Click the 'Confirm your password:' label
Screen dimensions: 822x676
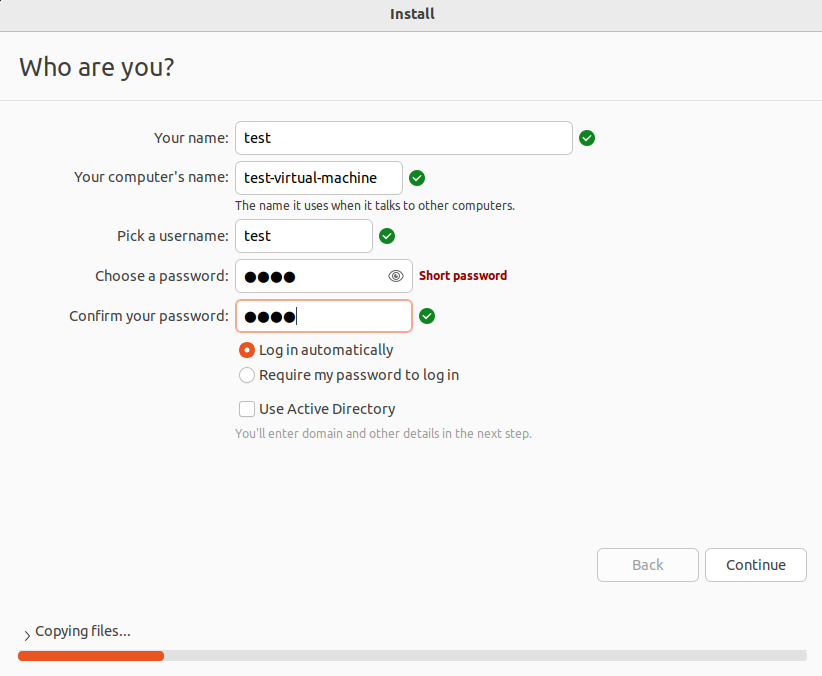149,316
